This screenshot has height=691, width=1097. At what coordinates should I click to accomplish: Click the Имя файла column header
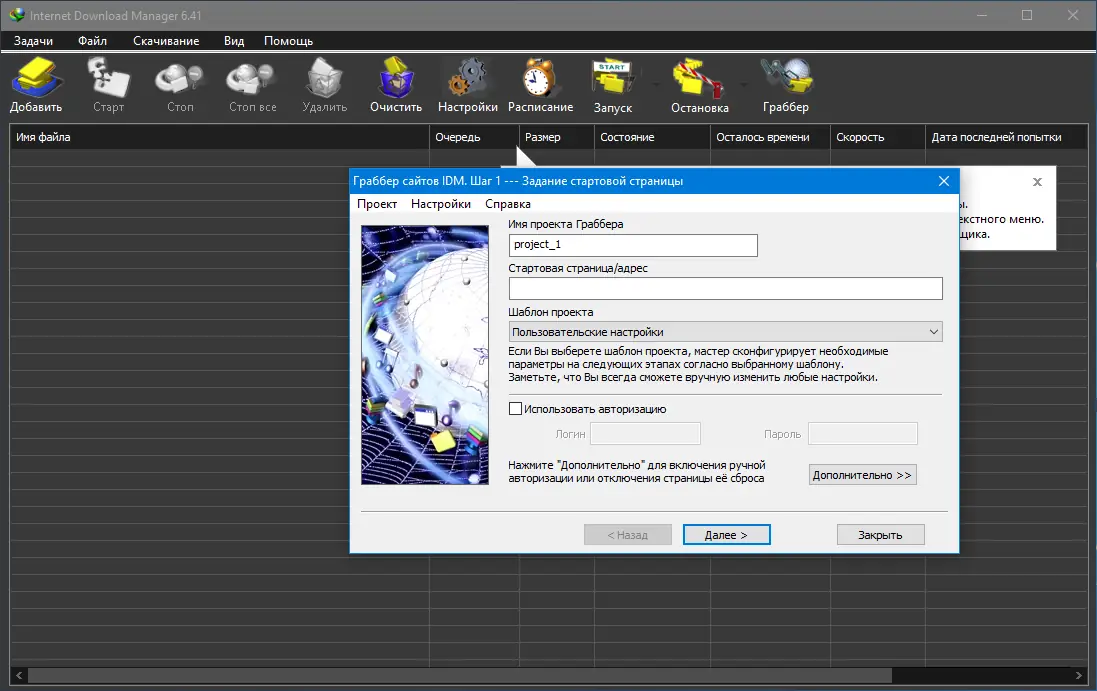tap(219, 137)
